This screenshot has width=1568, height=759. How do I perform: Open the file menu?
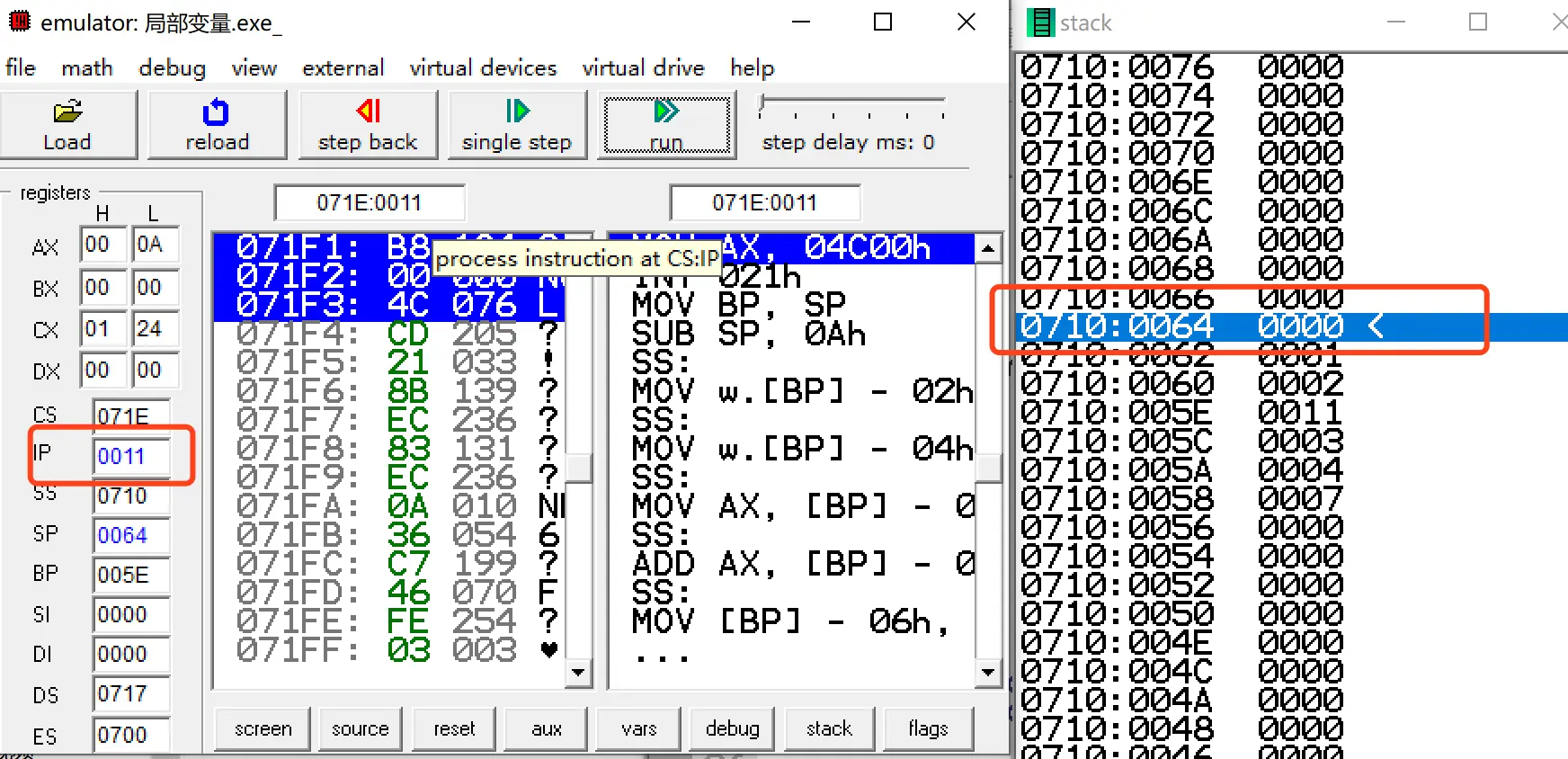click(21, 68)
